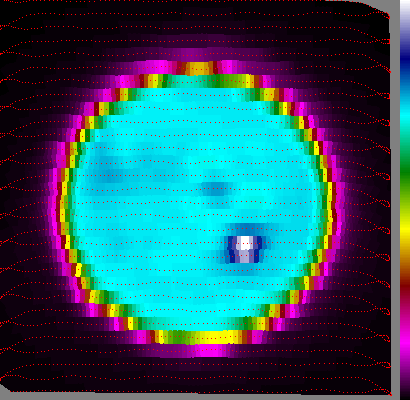Click the white hot spot in the disk
410x400 pixels.
(245, 243)
